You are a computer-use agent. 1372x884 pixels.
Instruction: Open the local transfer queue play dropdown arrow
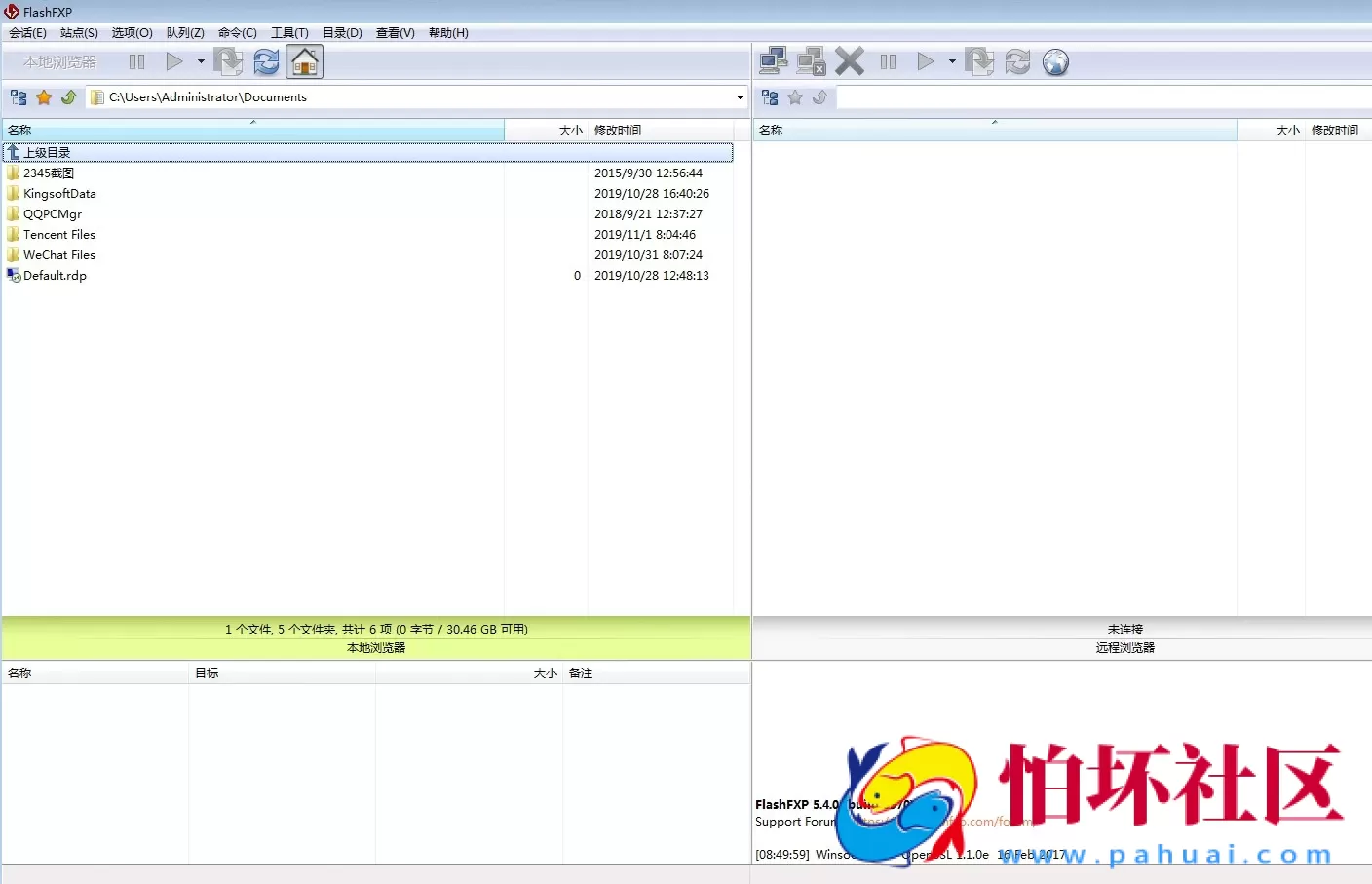pyautogui.click(x=201, y=61)
